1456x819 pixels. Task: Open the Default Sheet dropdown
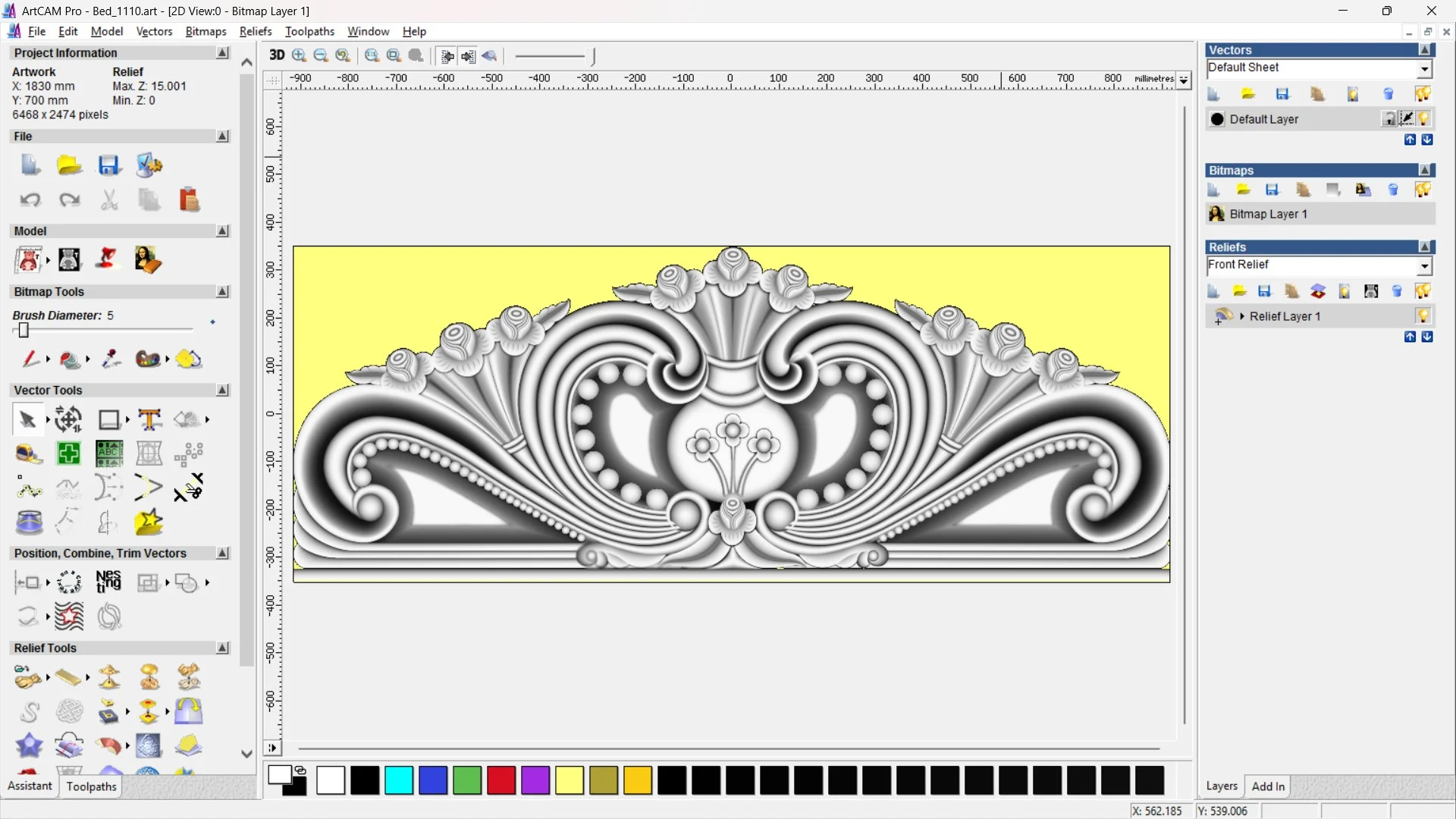click(x=1424, y=68)
